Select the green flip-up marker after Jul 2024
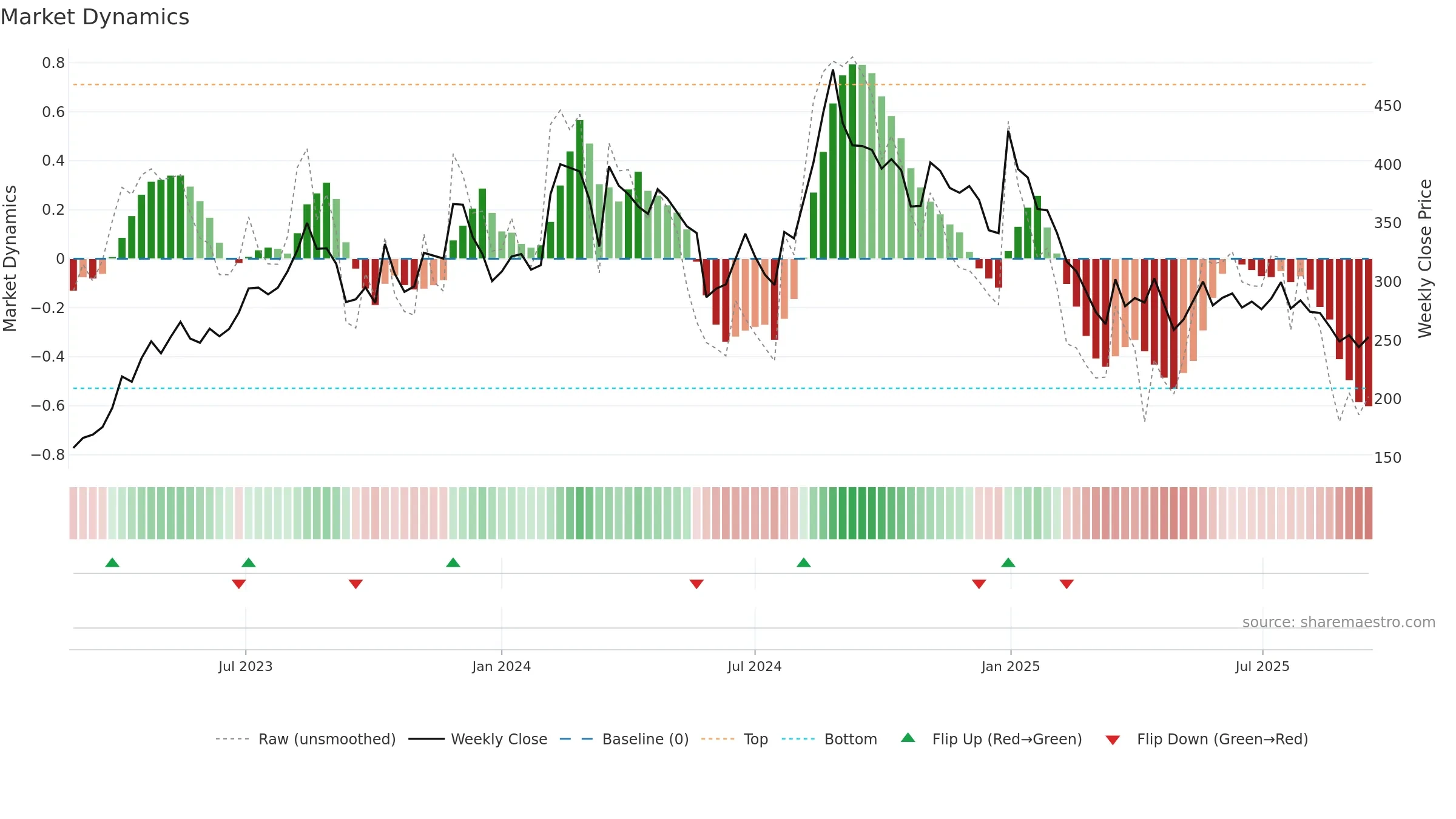Screen dimensions: 1456x819 804,562
